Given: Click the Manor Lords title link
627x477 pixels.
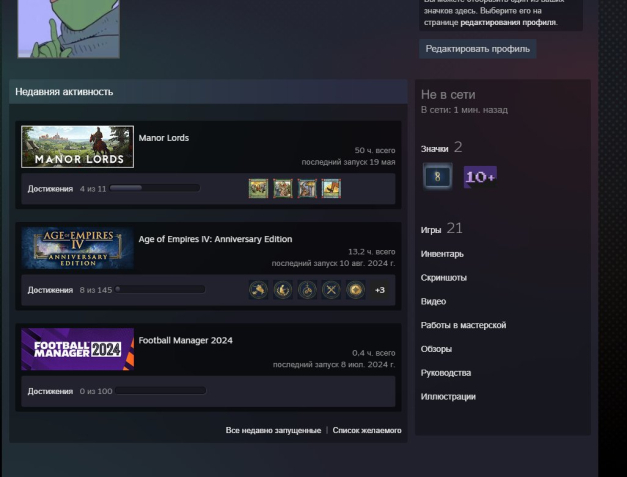Looking at the screenshot, I should [164, 138].
